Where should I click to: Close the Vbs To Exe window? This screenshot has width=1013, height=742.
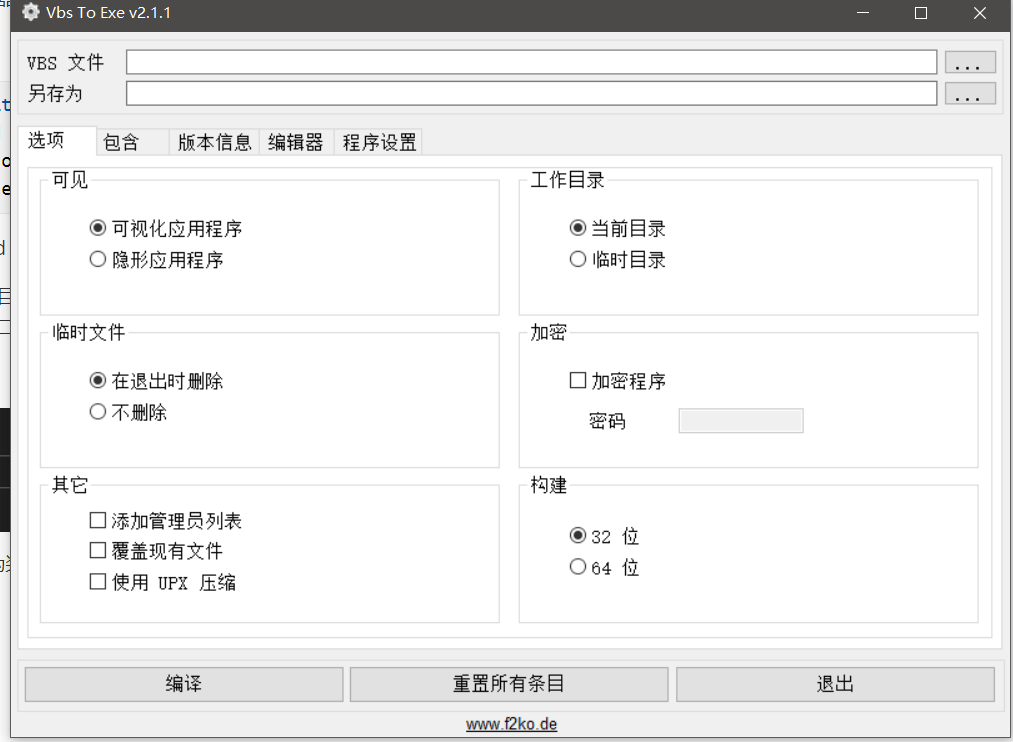(979, 13)
